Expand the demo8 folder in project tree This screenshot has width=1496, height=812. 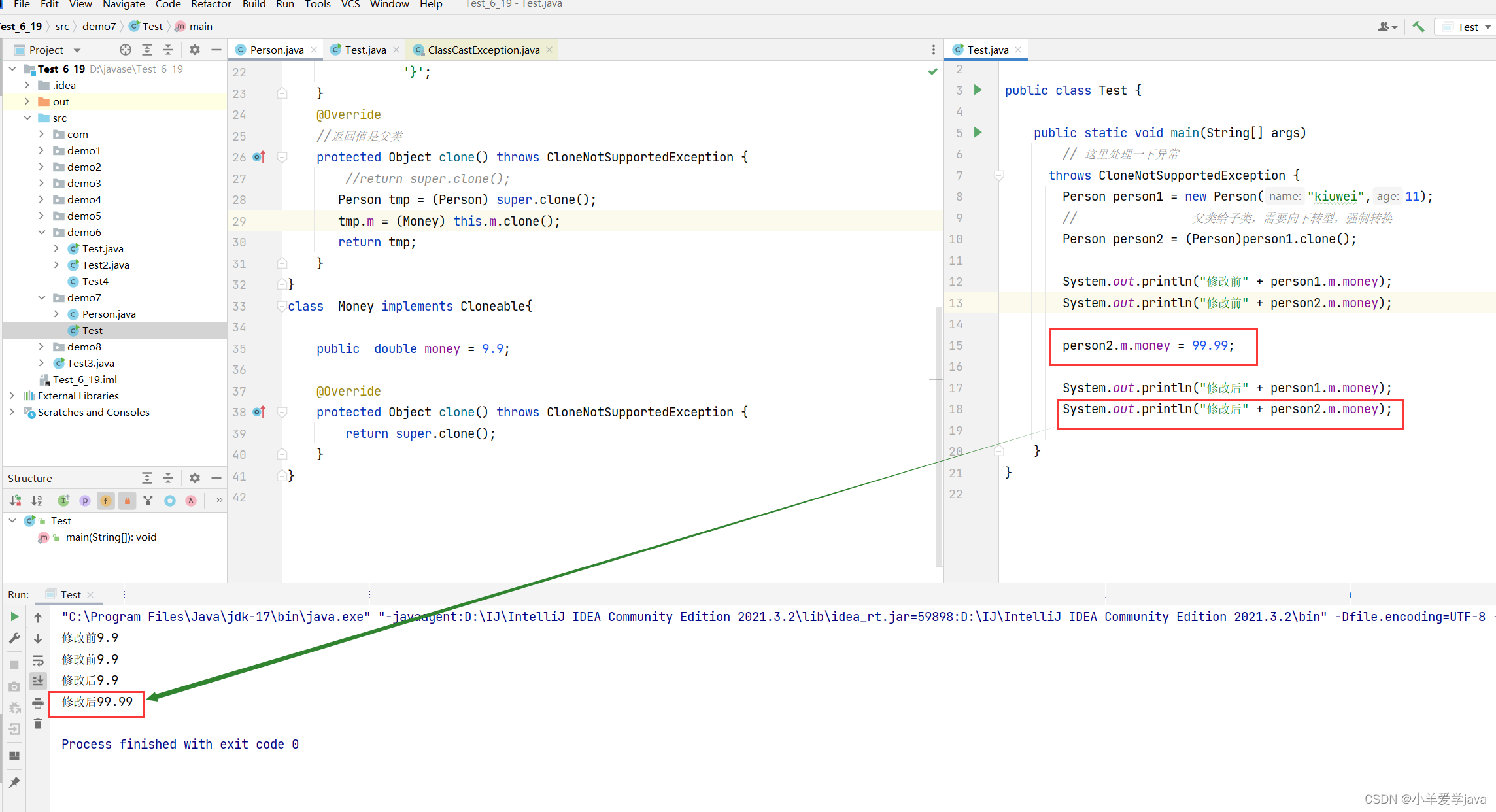coord(41,347)
